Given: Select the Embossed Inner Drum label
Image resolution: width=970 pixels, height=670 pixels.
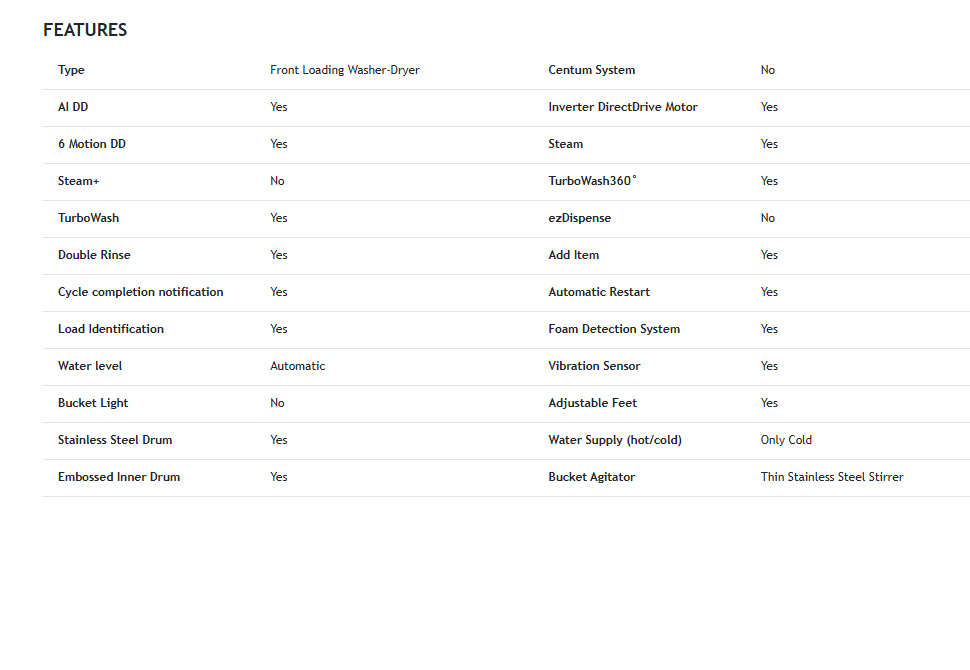Looking at the screenshot, I should (119, 477).
